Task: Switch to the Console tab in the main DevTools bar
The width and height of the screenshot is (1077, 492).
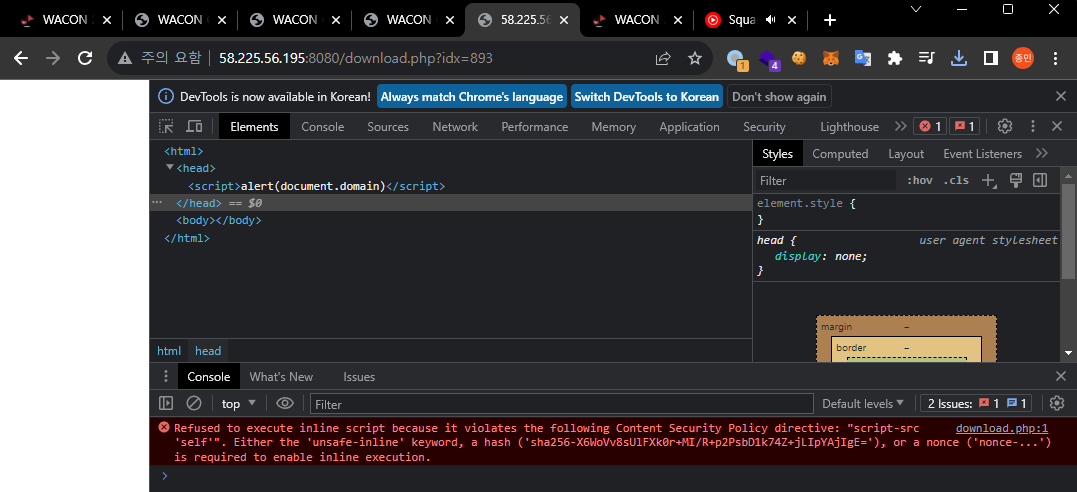Action: (x=323, y=126)
